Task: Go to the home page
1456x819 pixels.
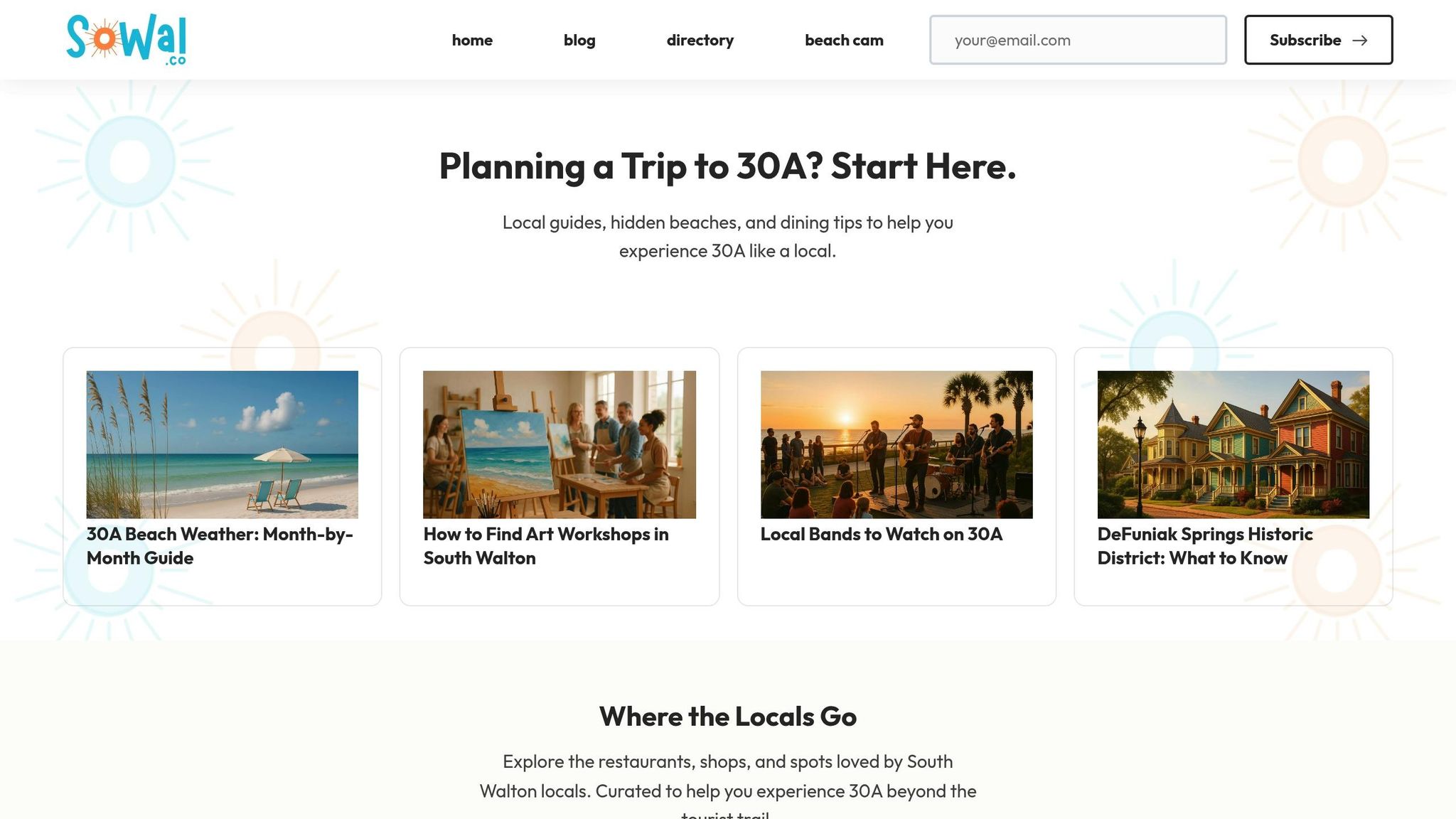Action: pos(472,41)
